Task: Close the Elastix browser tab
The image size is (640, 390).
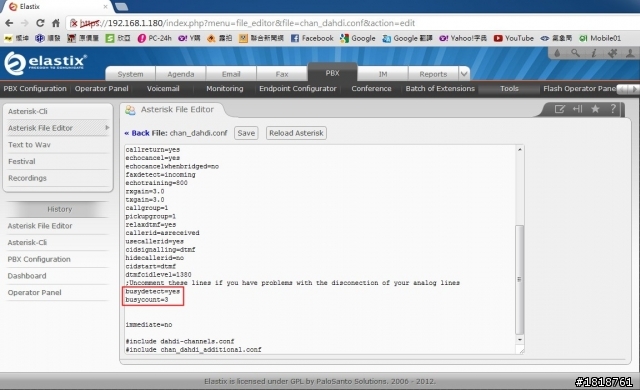Action: (106, 7)
